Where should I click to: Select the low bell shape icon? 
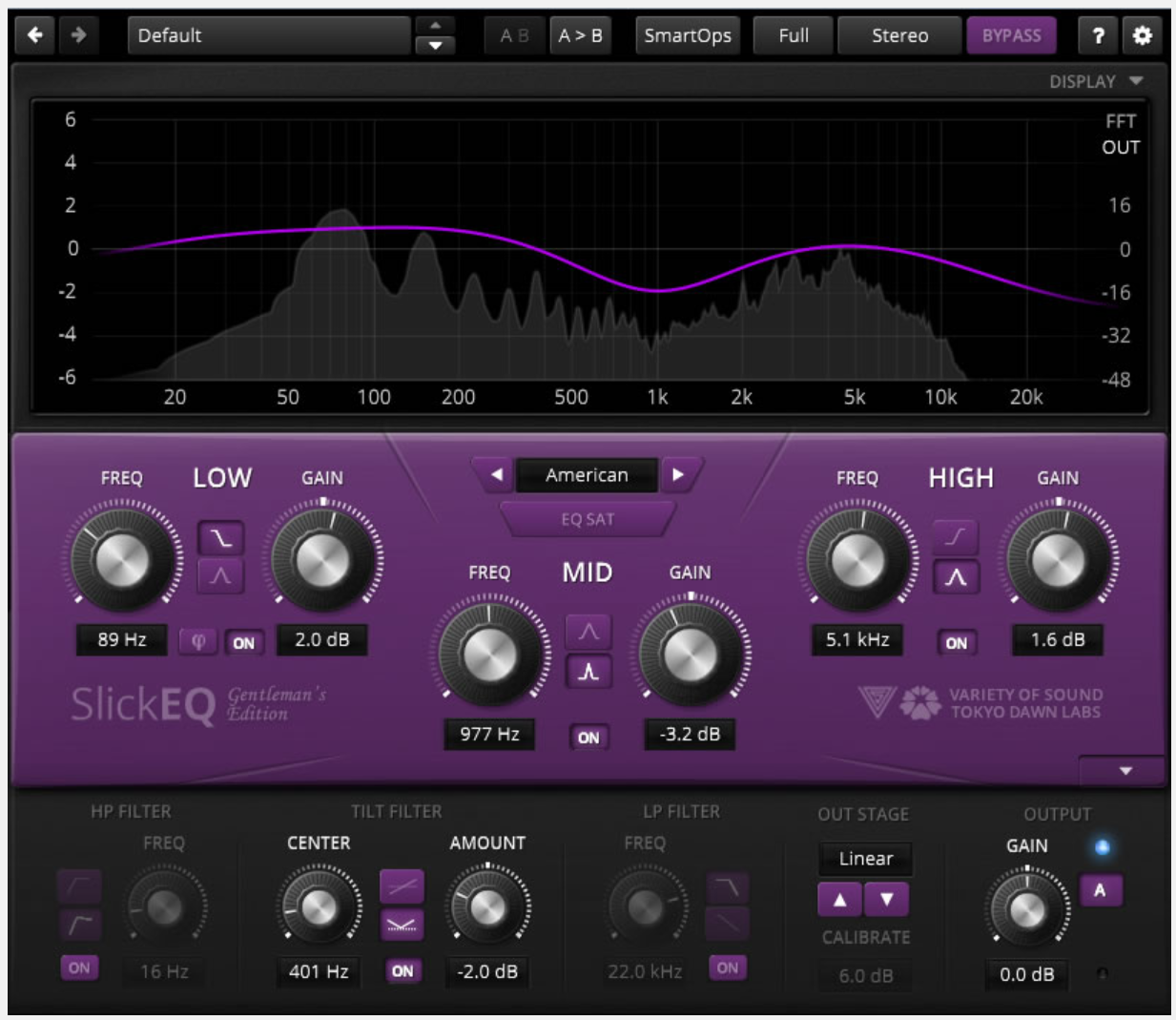point(220,576)
